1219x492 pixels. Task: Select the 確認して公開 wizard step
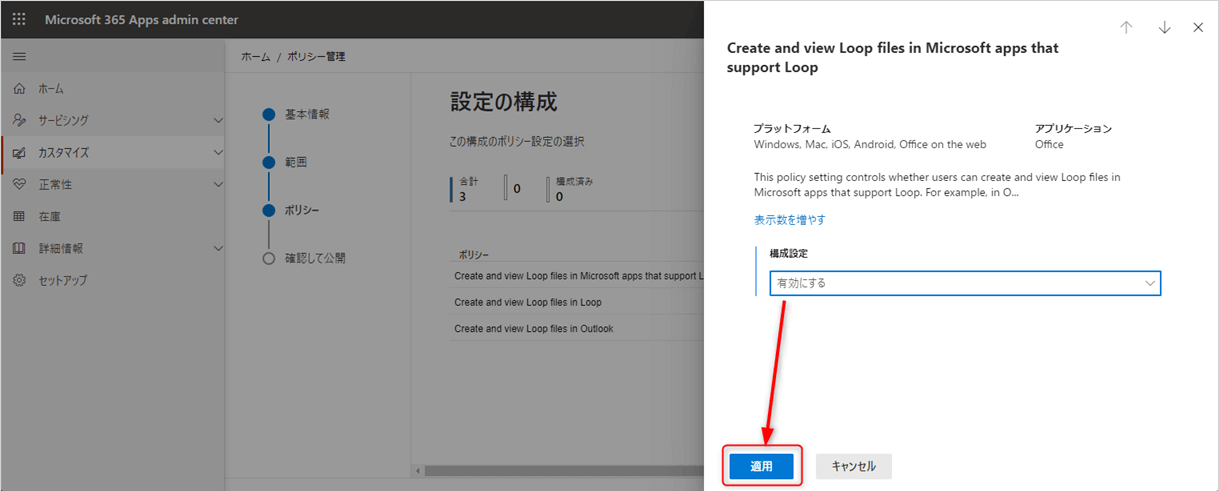(x=315, y=258)
